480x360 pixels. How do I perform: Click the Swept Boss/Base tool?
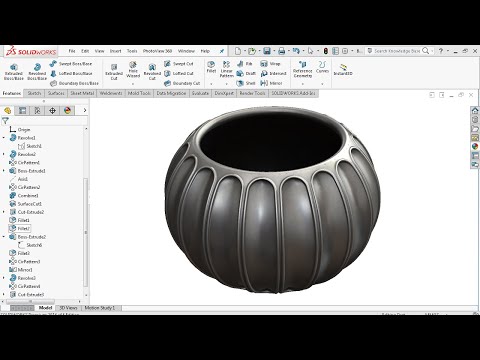coord(71,63)
